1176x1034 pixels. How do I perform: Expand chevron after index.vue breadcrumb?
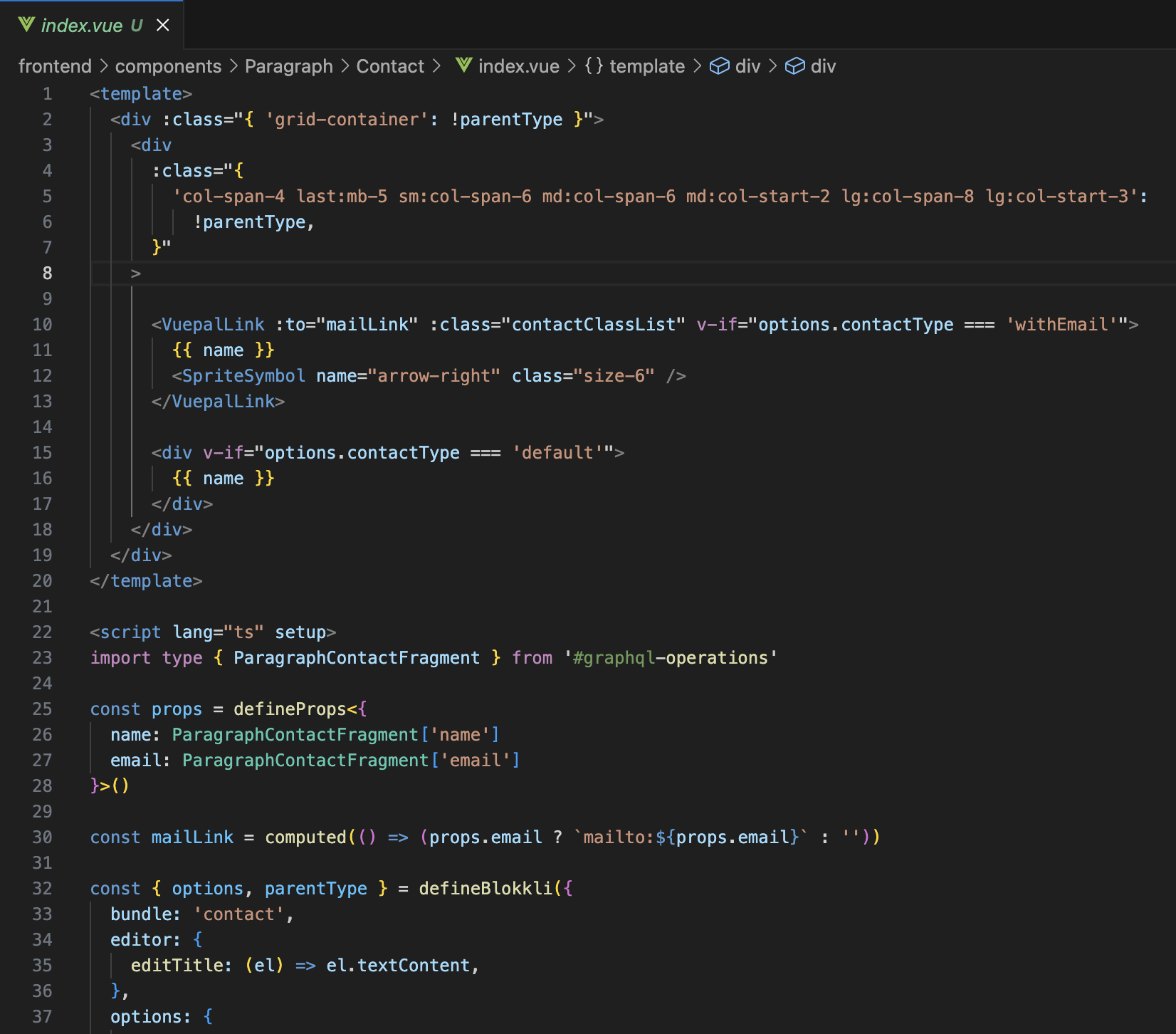[572, 66]
